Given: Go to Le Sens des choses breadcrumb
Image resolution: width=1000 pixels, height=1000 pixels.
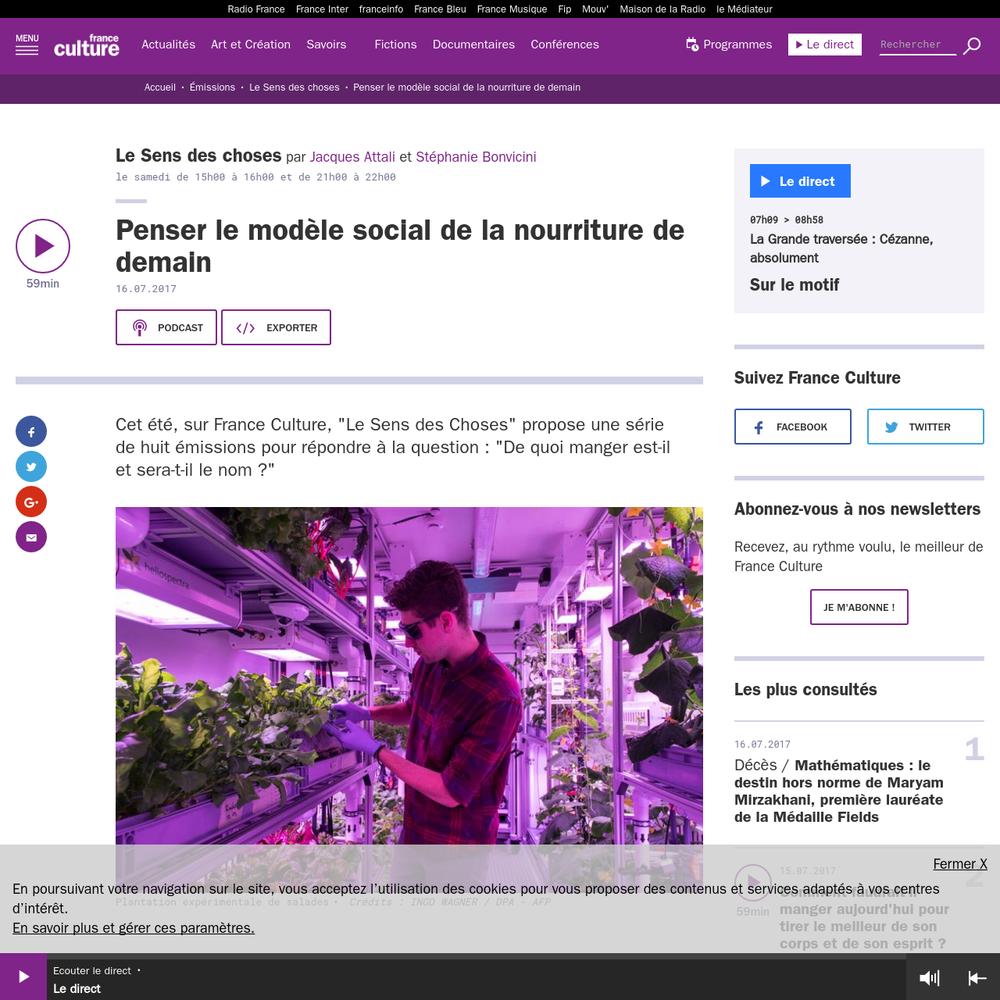Looking at the screenshot, I should [x=294, y=87].
